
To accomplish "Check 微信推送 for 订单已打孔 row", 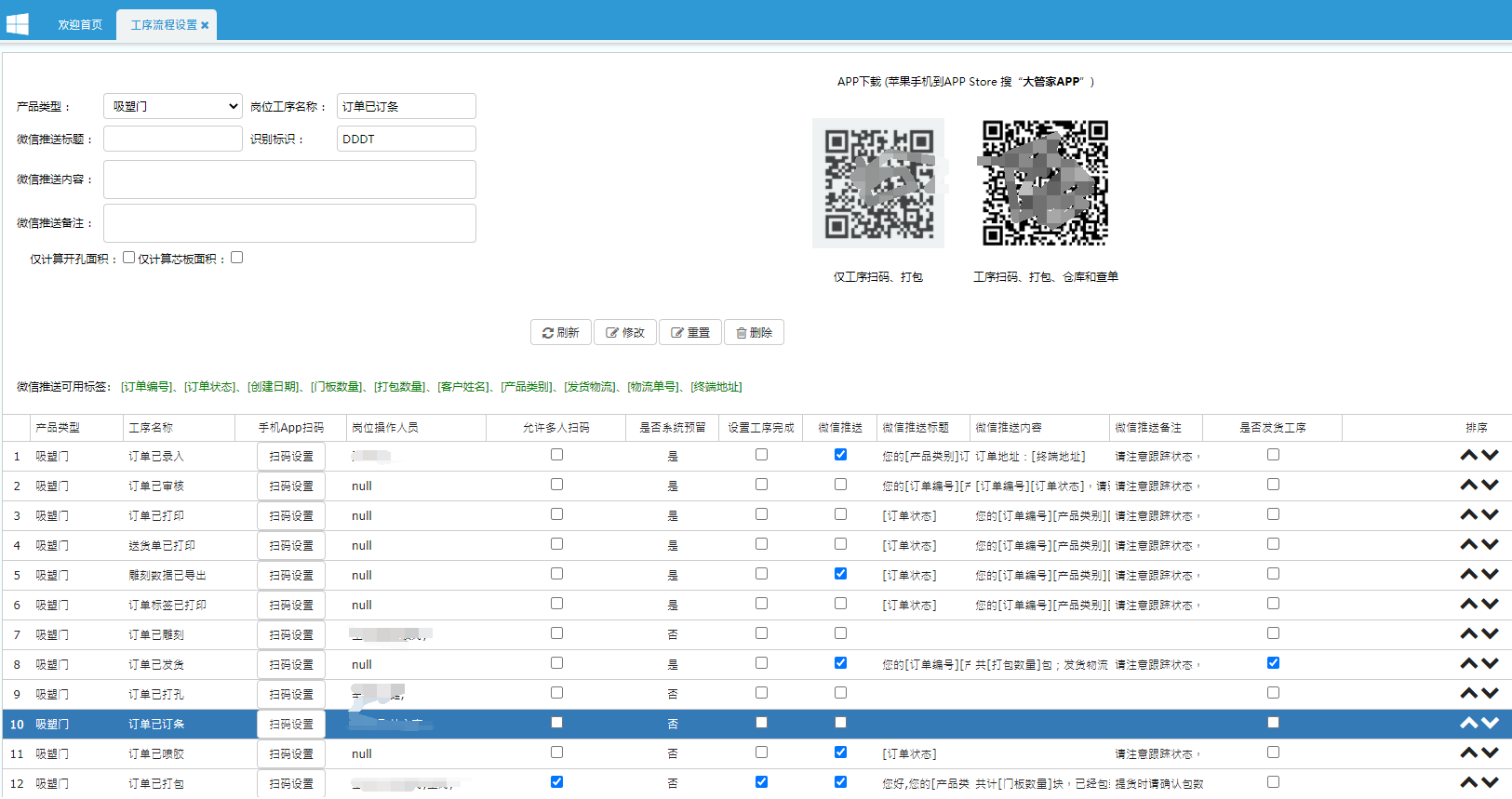I will [x=840, y=693].
